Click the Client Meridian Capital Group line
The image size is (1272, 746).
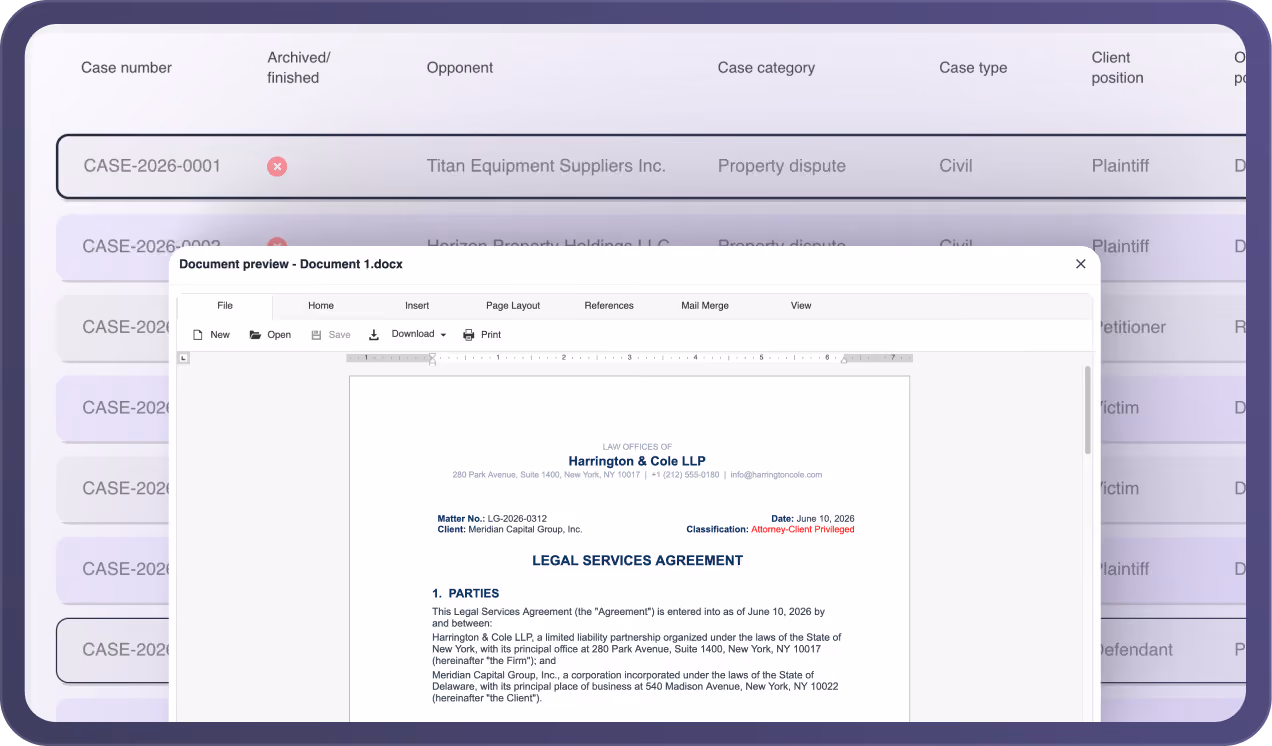(x=510, y=529)
